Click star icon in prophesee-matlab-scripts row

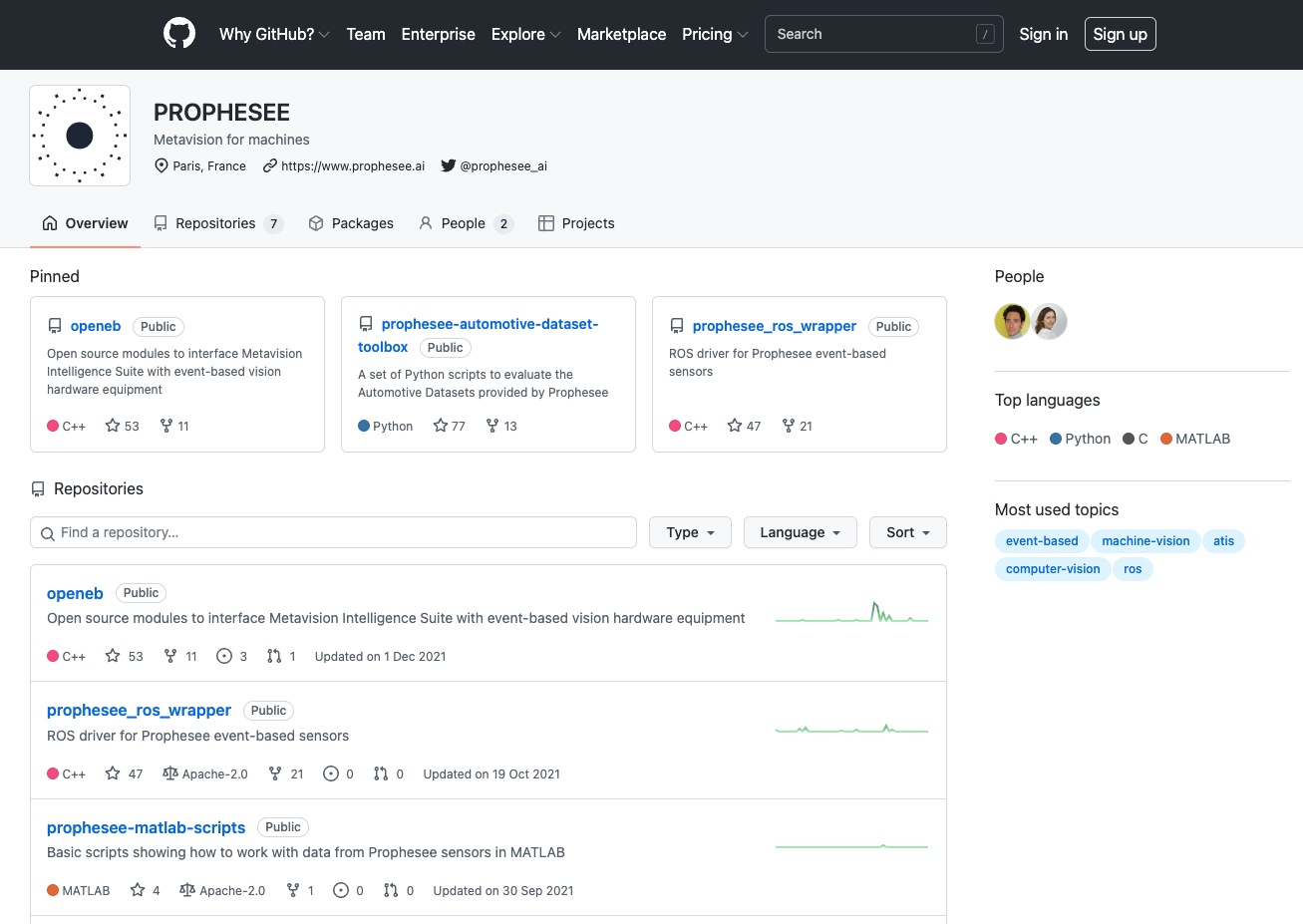(138, 890)
